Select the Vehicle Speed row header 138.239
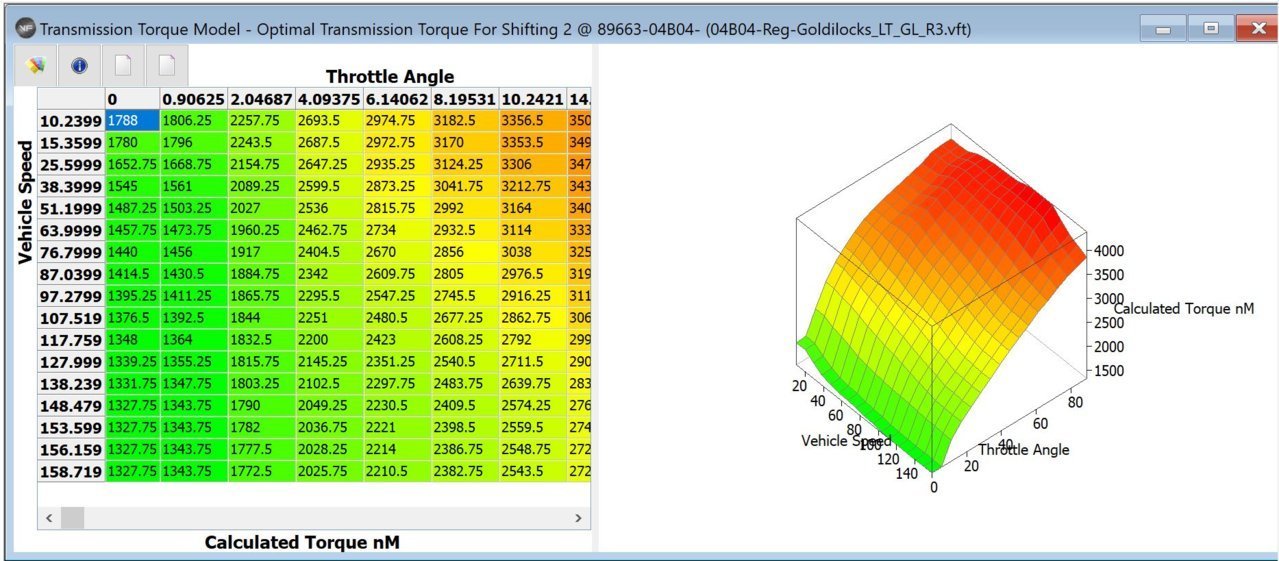Image resolution: width=1279 pixels, height=561 pixels. [71, 383]
